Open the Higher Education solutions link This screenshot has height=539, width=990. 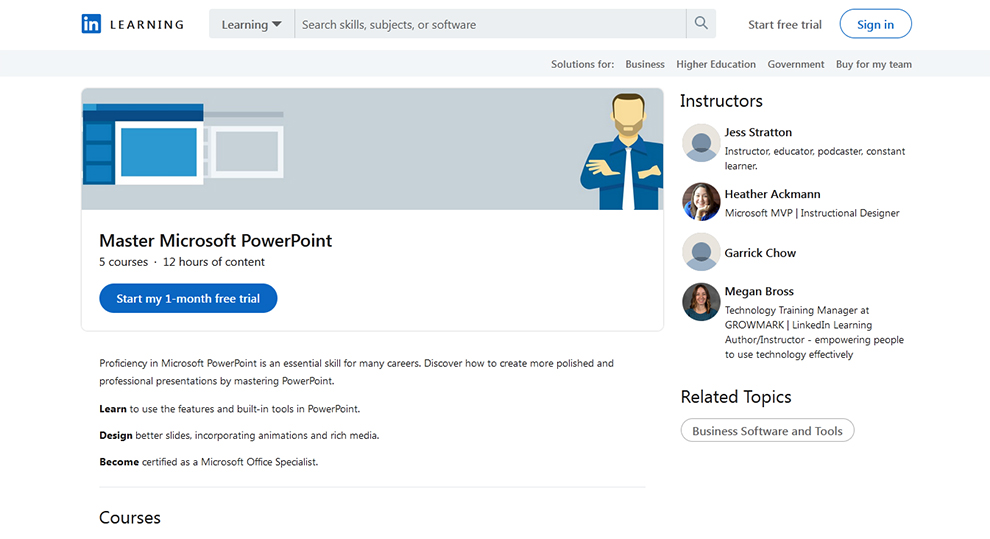point(716,64)
